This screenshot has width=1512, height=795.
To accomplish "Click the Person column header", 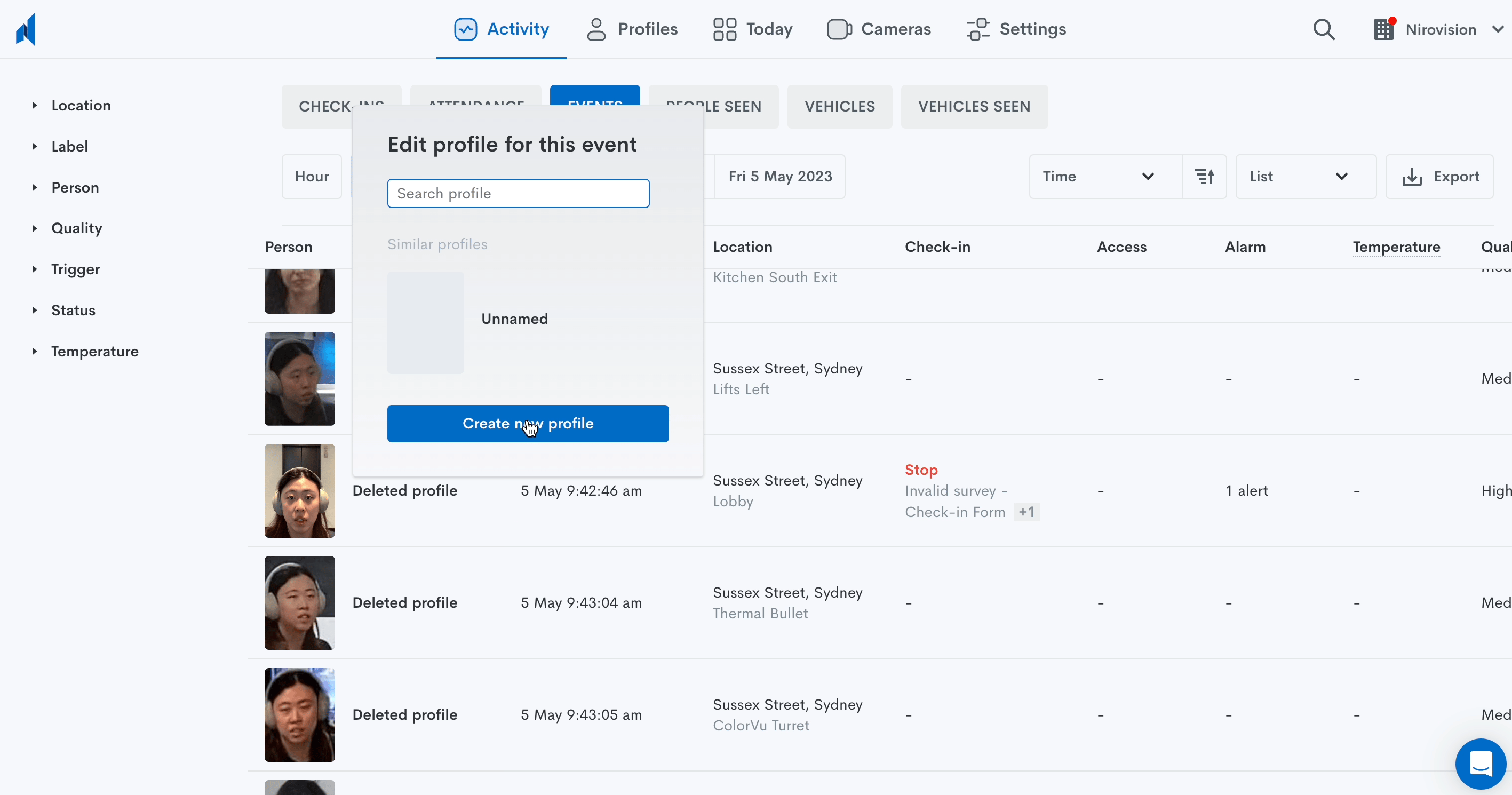I will point(288,247).
